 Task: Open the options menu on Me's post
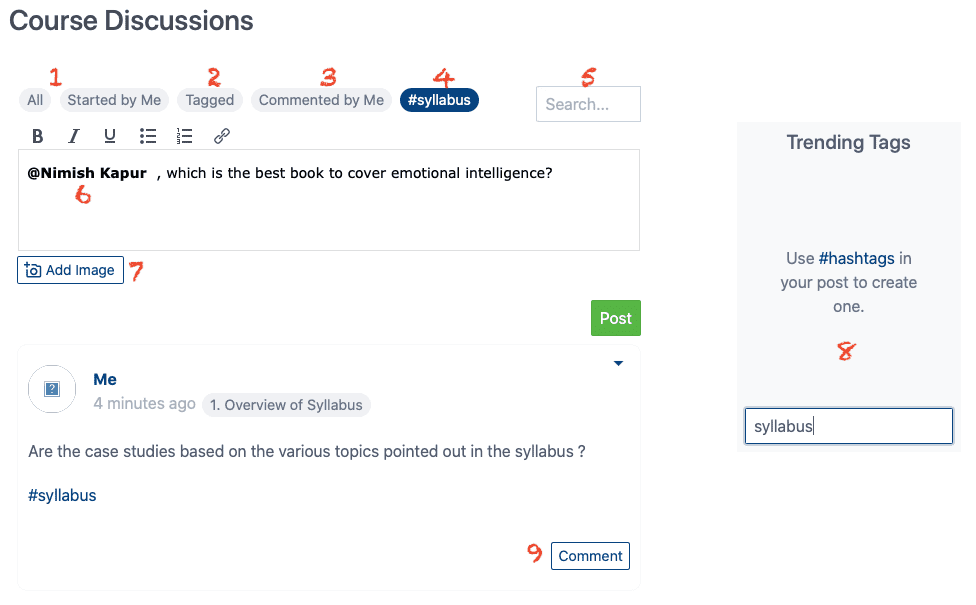click(618, 363)
